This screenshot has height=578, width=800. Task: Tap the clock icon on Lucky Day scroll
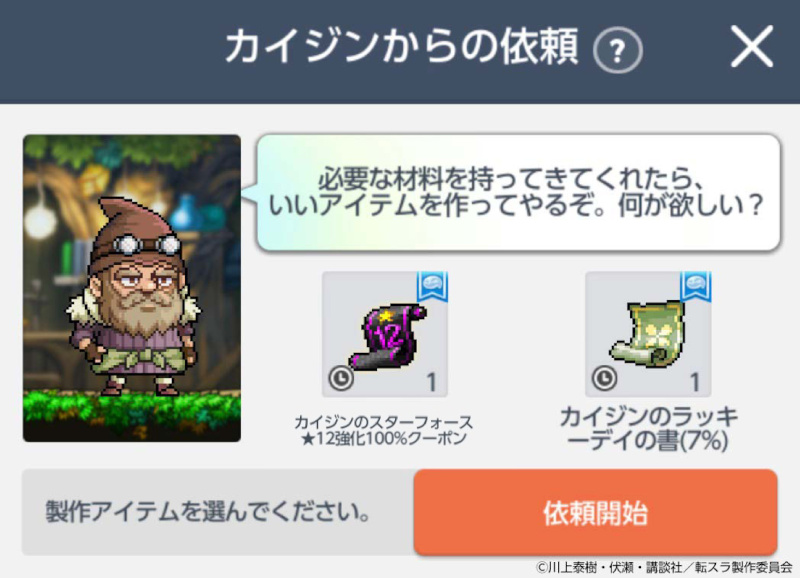(x=605, y=379)
